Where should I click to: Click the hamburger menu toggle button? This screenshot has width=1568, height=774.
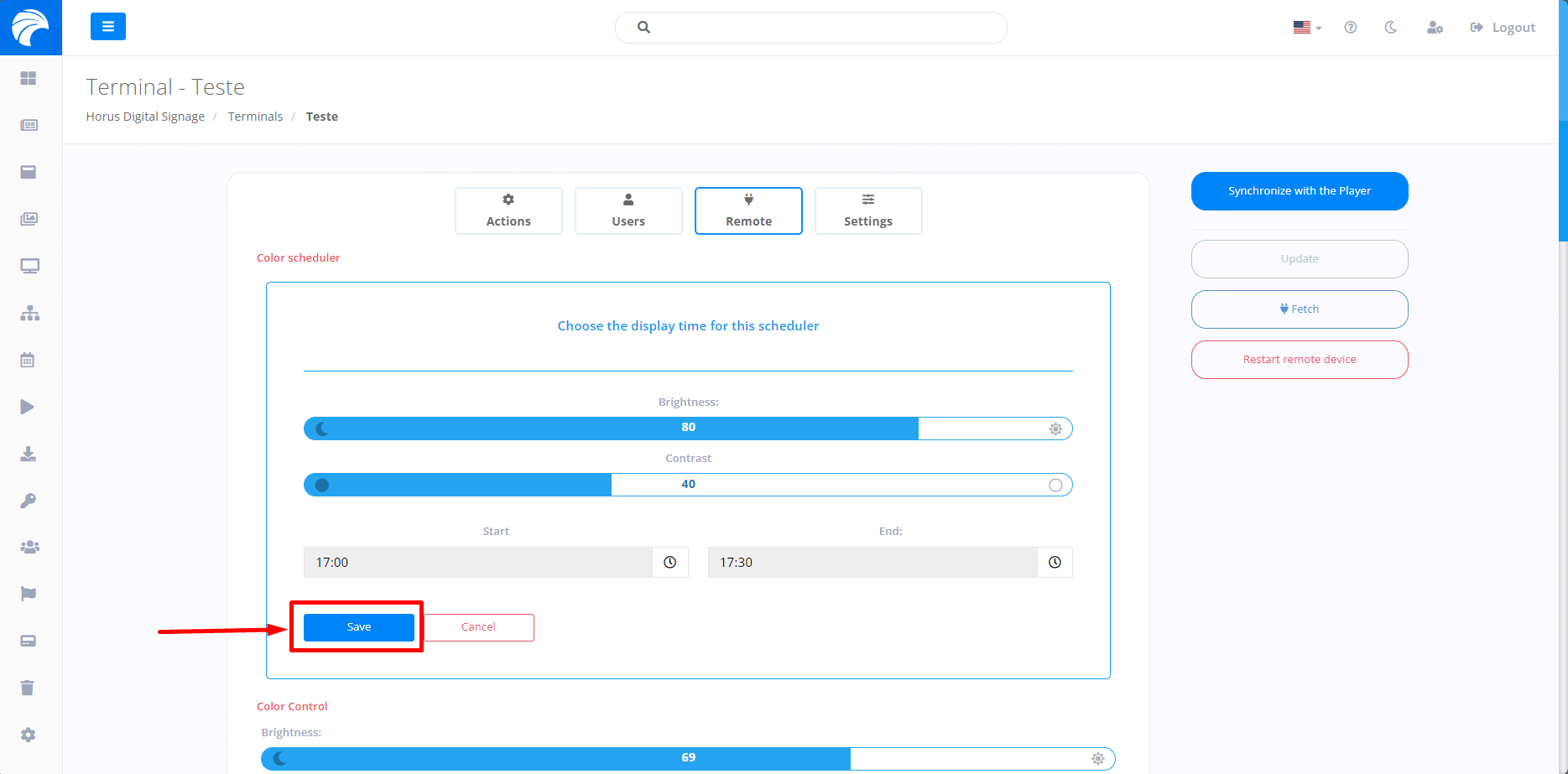107,27
